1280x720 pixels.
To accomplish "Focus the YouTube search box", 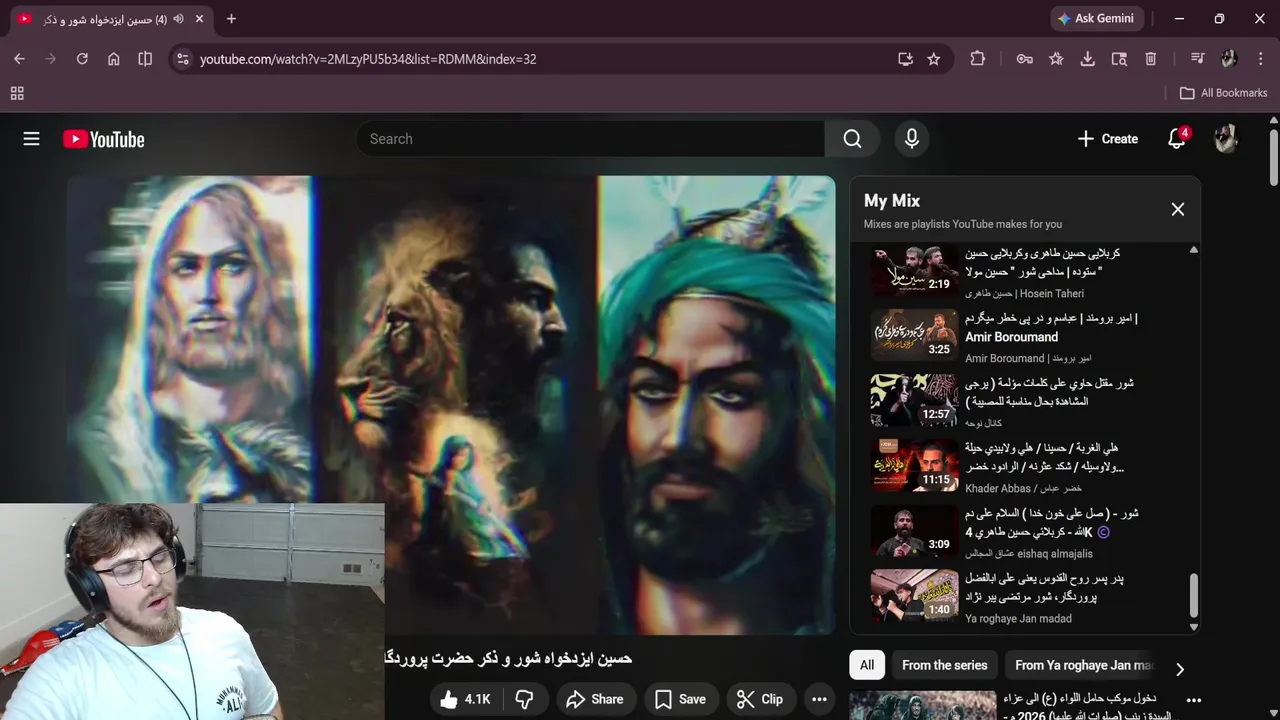I will (x=590, y=139).
